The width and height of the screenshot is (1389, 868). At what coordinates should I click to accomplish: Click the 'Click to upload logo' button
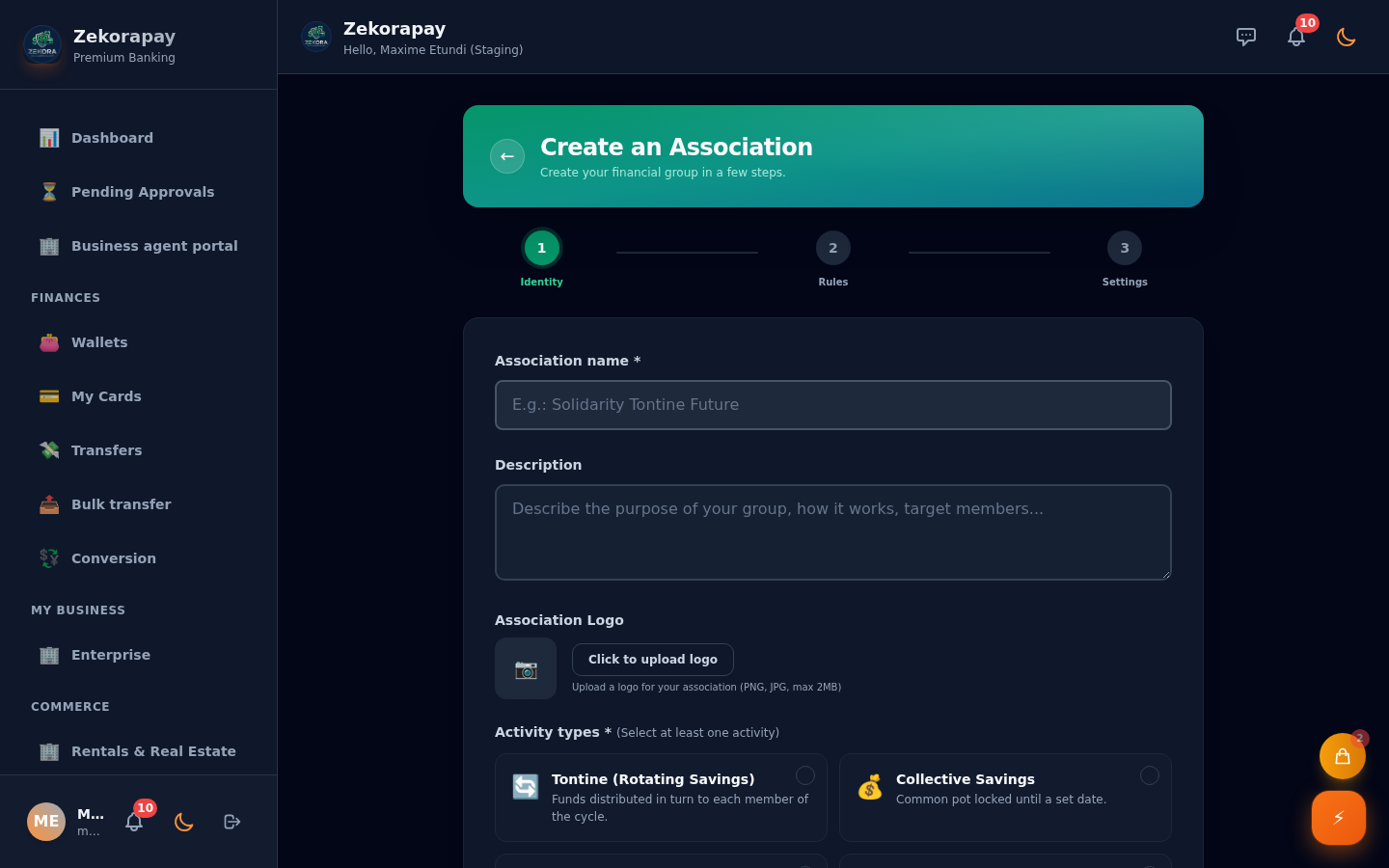[x=653, y=660]
